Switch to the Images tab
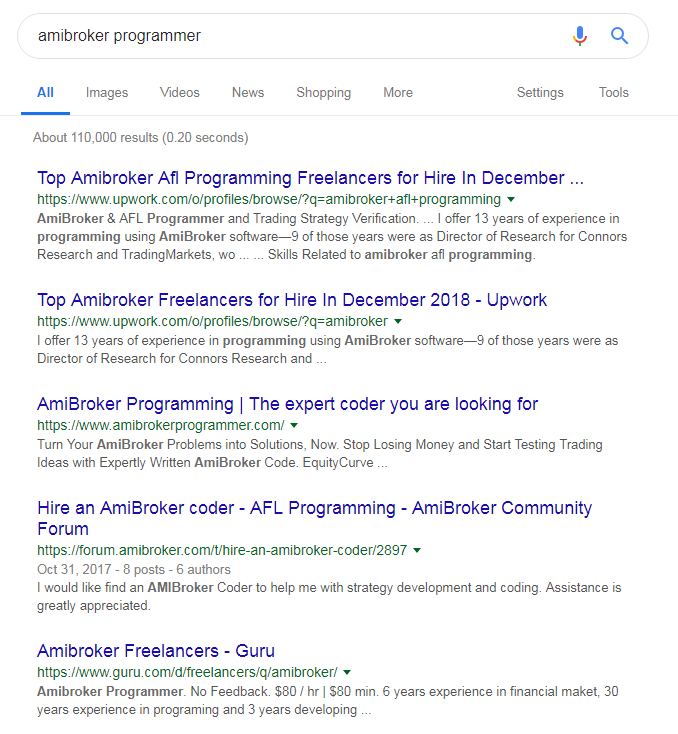Screen dimensions: 678x734 107,93
